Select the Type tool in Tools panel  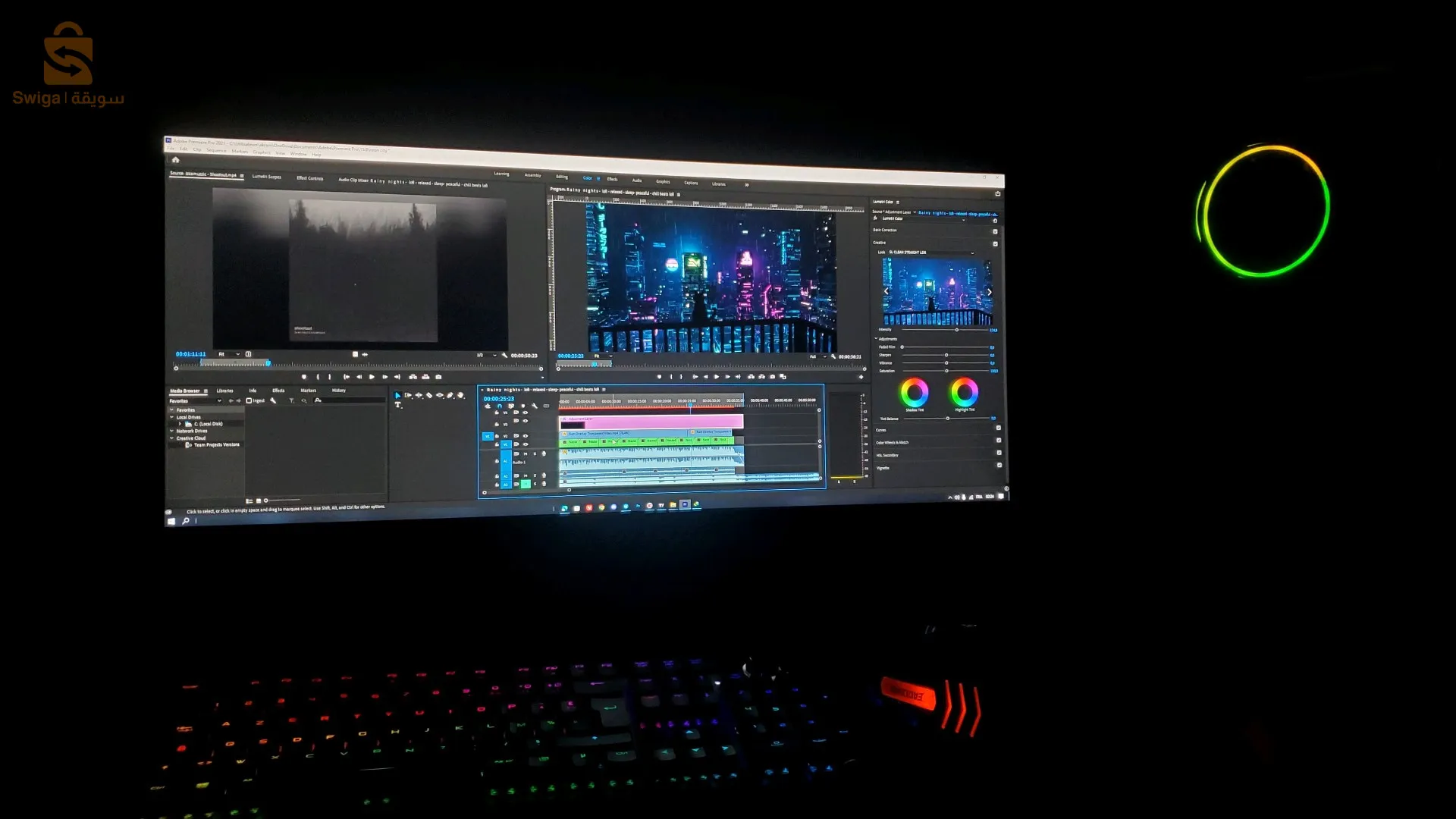398,405
